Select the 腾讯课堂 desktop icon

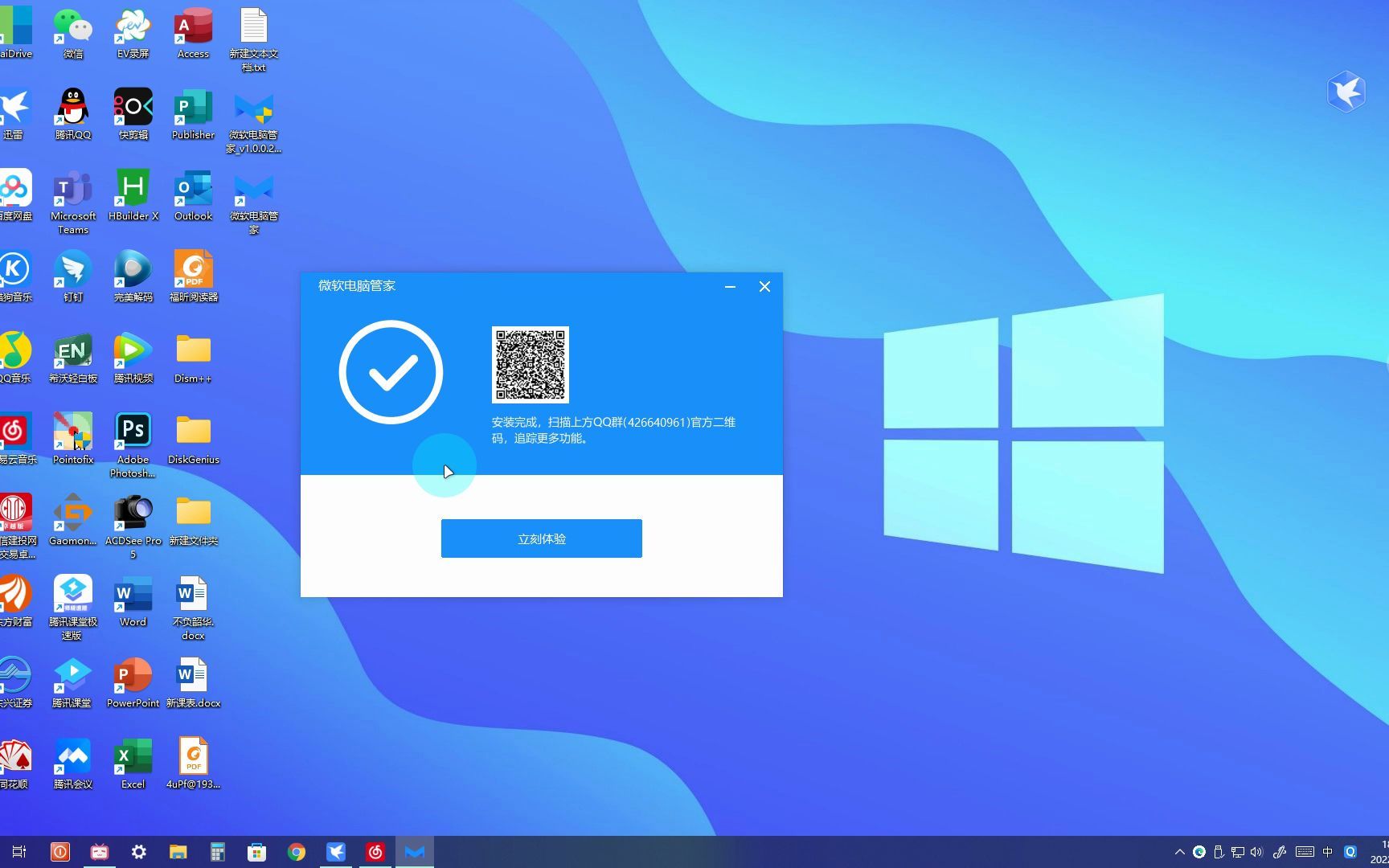pos(73,682)
